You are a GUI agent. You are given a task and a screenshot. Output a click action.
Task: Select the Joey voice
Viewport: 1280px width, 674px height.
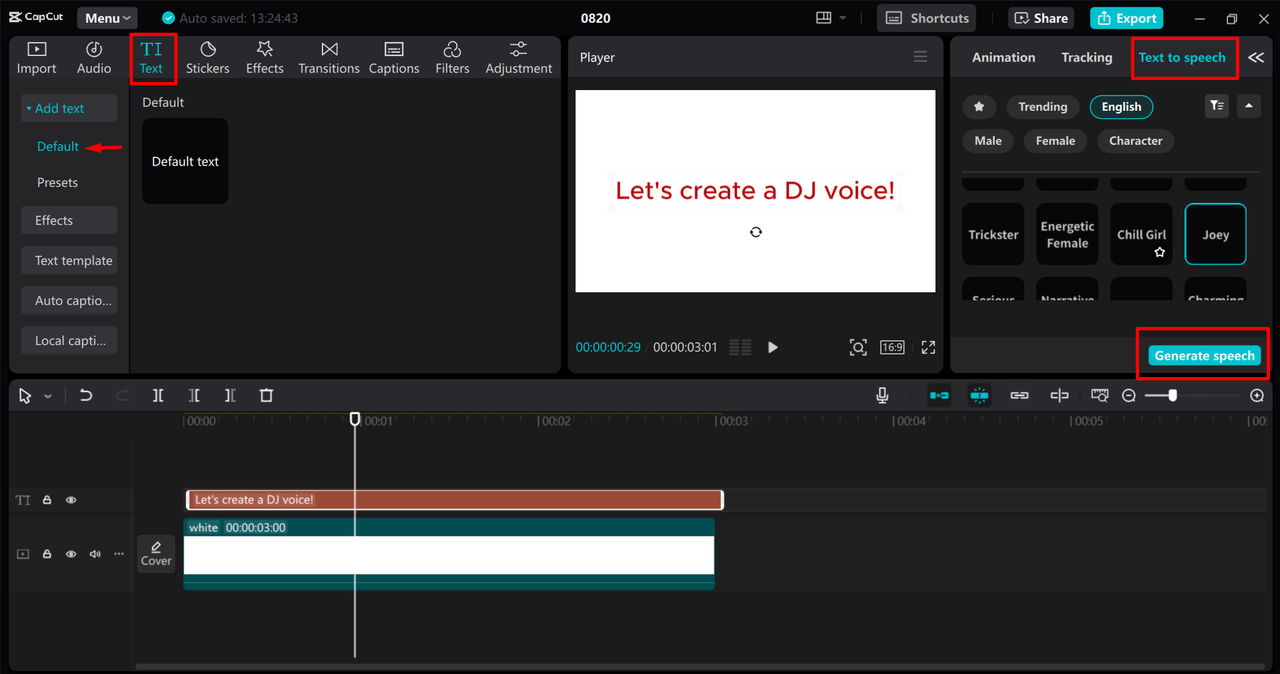pos(1216,235)
